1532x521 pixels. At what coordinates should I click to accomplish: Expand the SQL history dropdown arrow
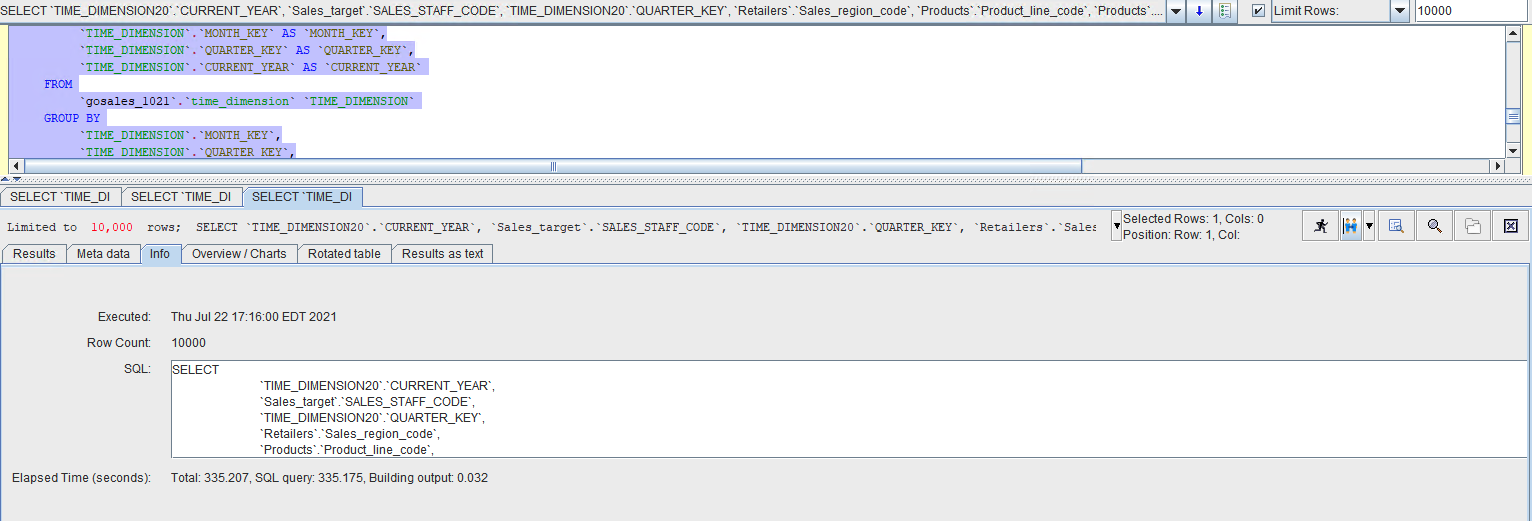(x=1175, y=11)
